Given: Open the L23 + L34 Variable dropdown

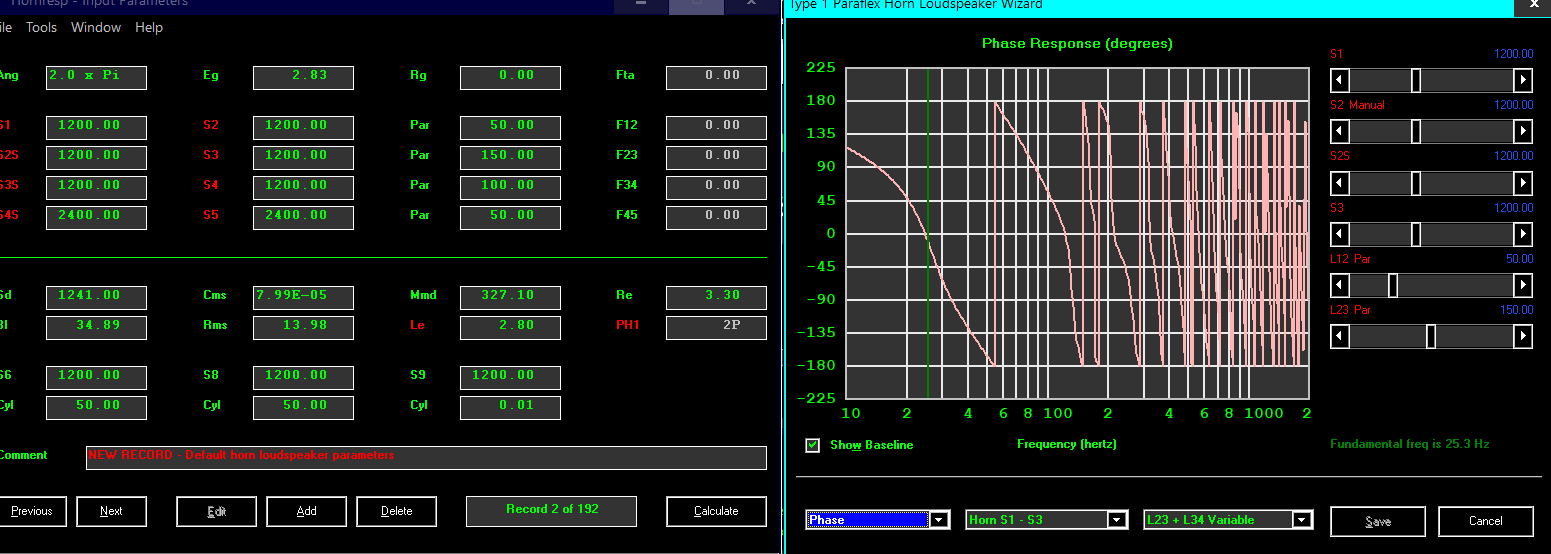Looking at the screenshot, I should (1302, 520).
